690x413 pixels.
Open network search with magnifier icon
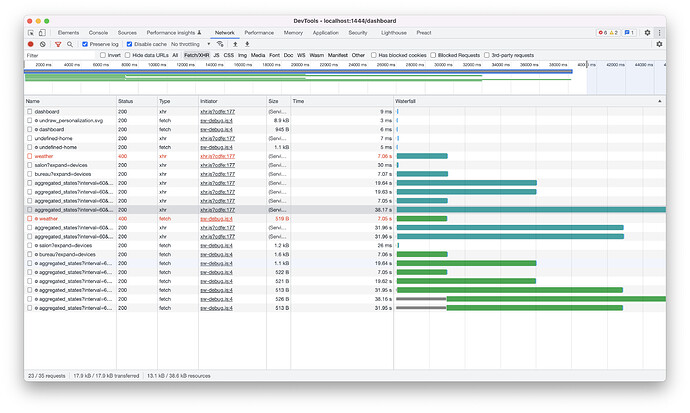69,44
